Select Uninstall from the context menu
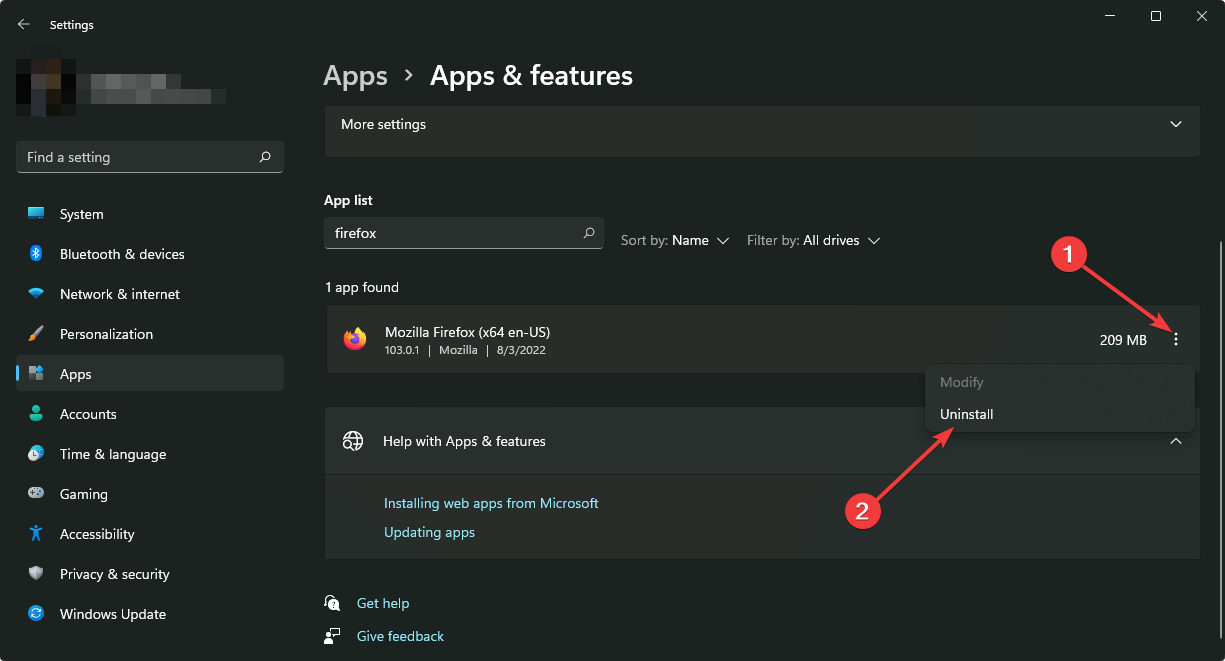 coord(967,414)
